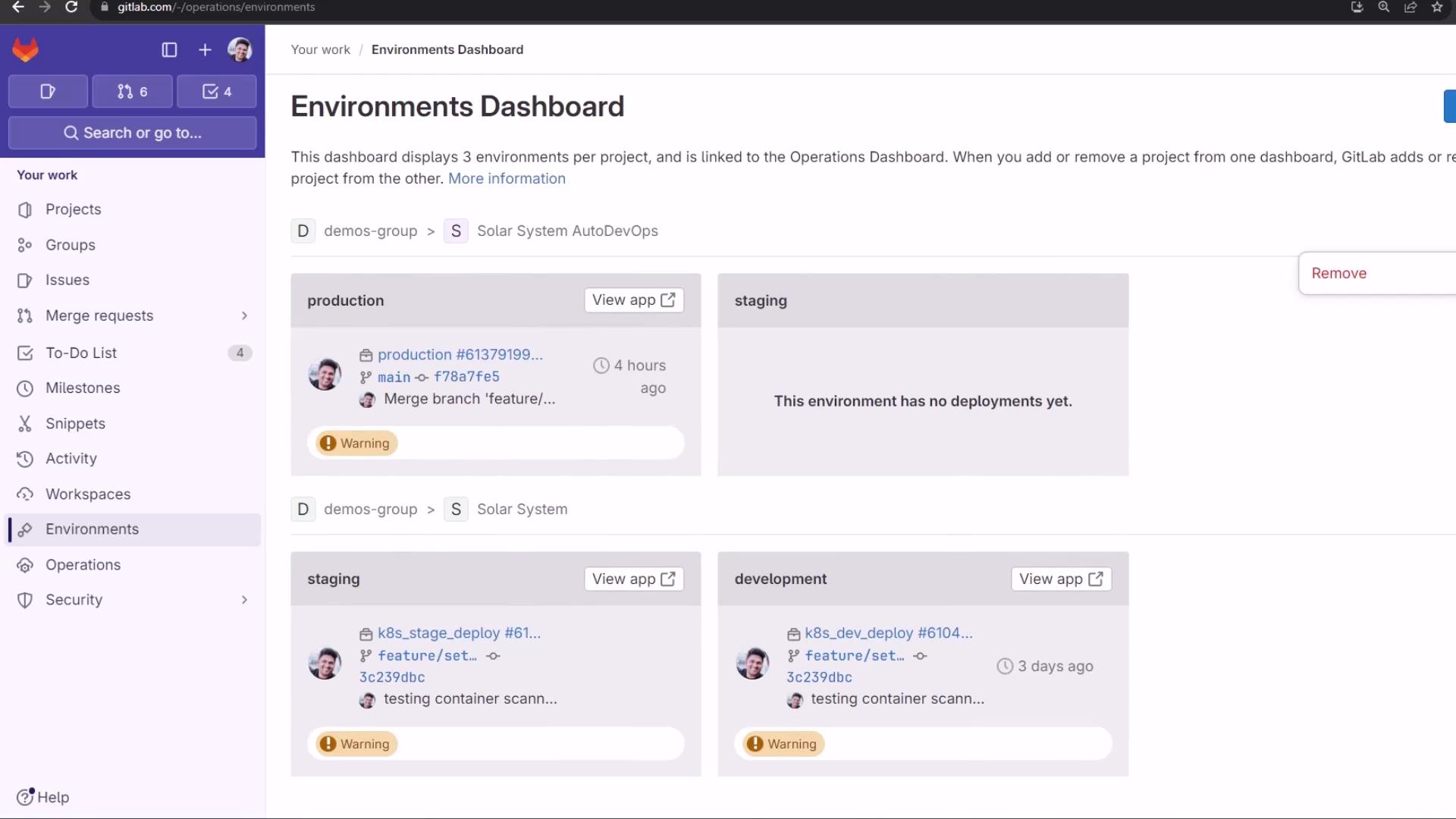Open feature/set branch on development card
The height and width of the screenshot is (819, 1456).
point(855,656)
